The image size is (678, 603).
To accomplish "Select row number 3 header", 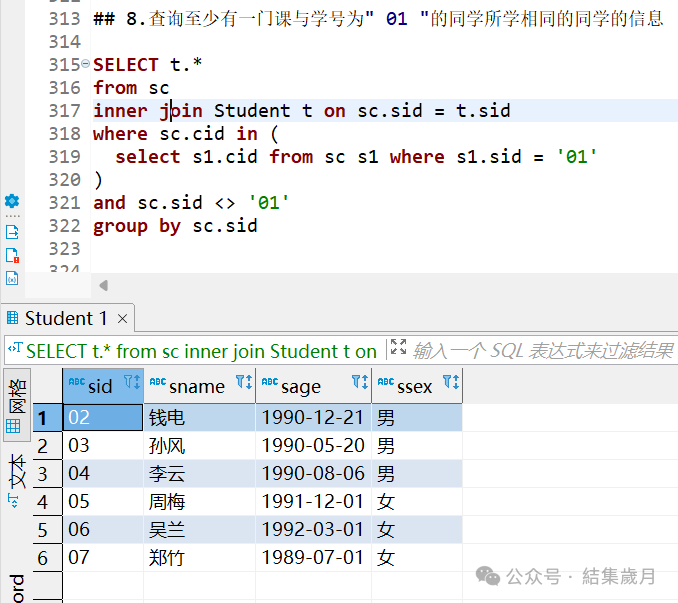I will point(48,474).
